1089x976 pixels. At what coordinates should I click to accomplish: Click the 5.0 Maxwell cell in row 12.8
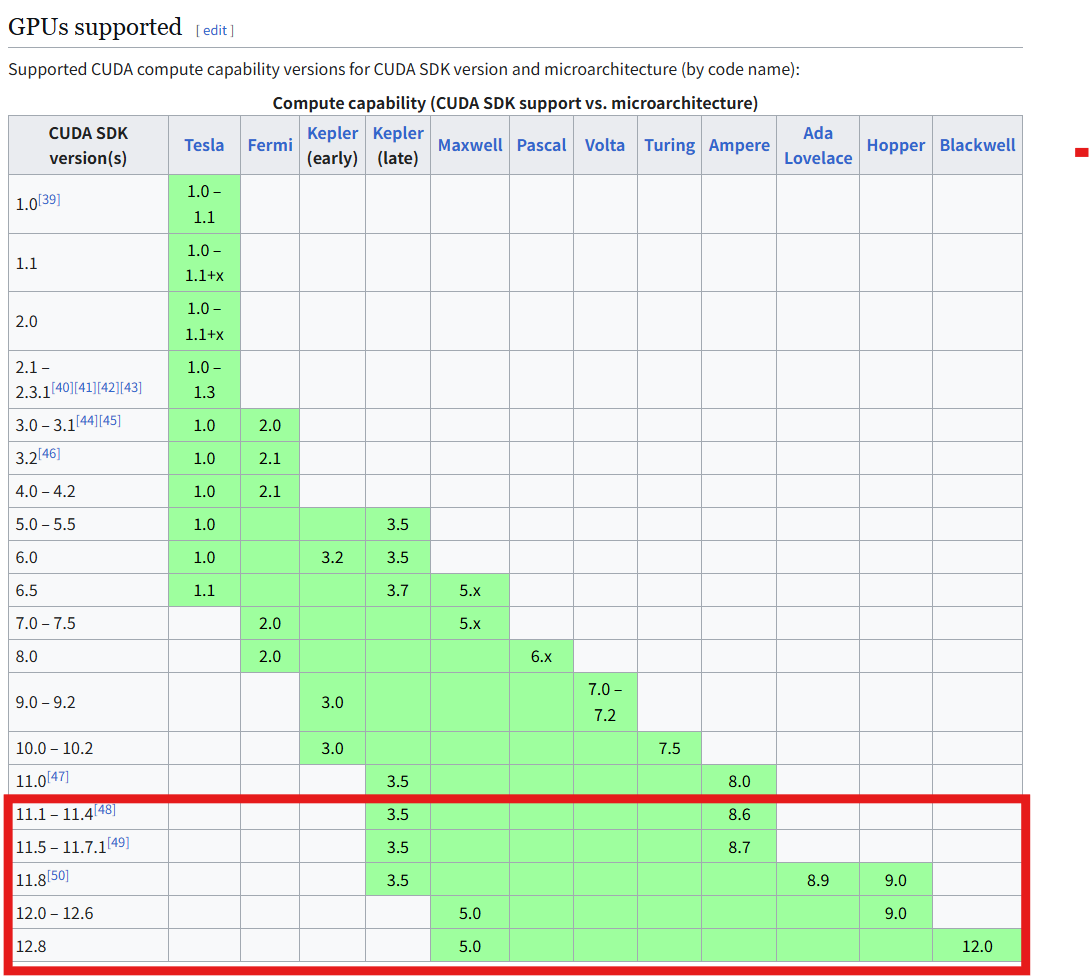[x=470, y=946]
